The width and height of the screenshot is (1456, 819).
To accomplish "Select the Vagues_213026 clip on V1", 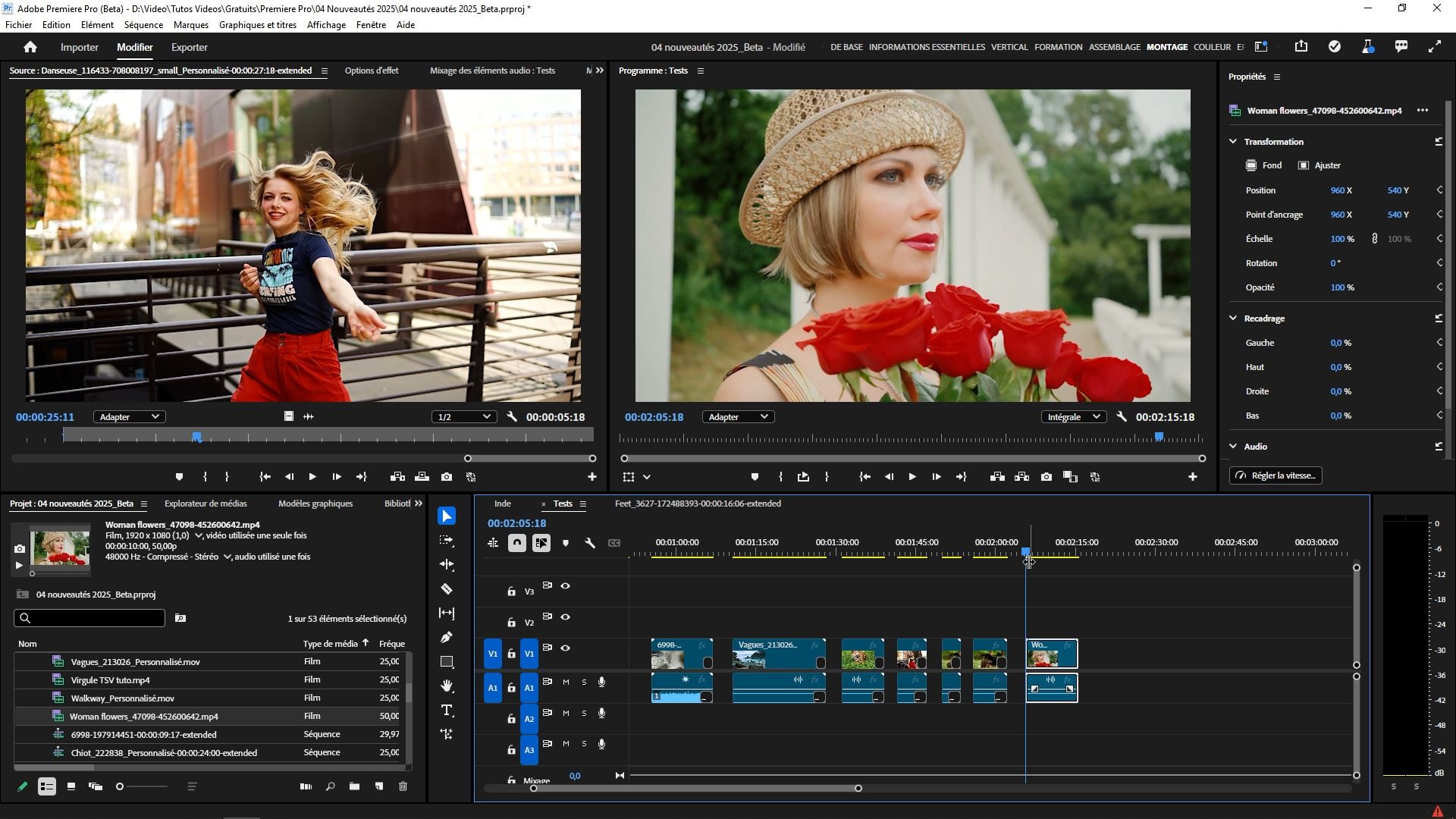I will point(779,654).
